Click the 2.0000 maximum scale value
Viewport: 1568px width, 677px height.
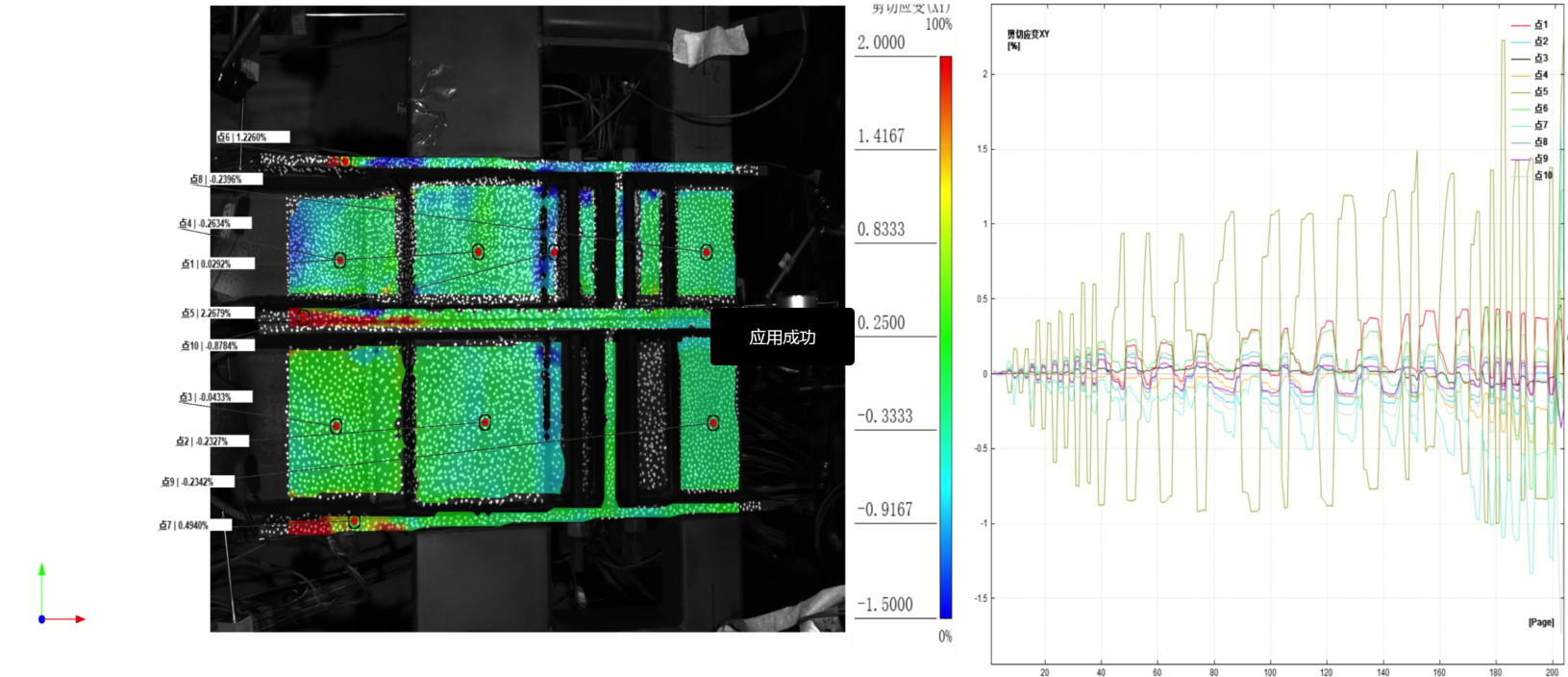coord(881,43)
